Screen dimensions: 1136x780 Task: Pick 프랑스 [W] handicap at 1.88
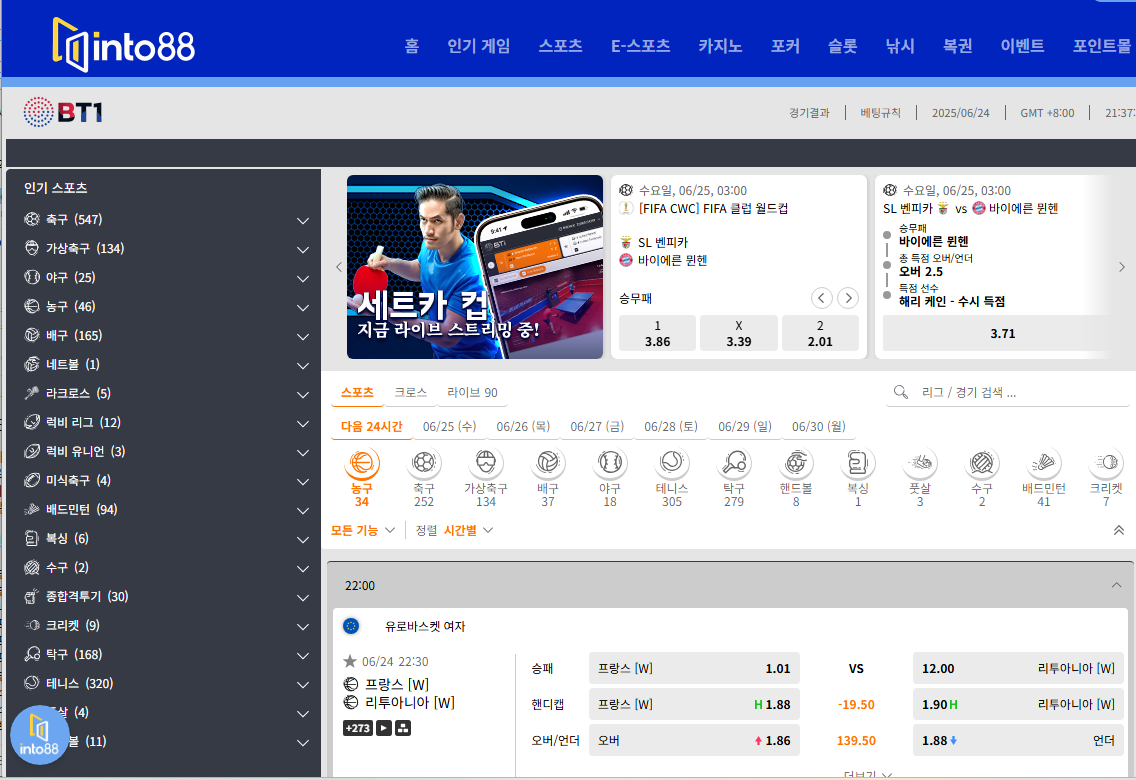point(694,704)
